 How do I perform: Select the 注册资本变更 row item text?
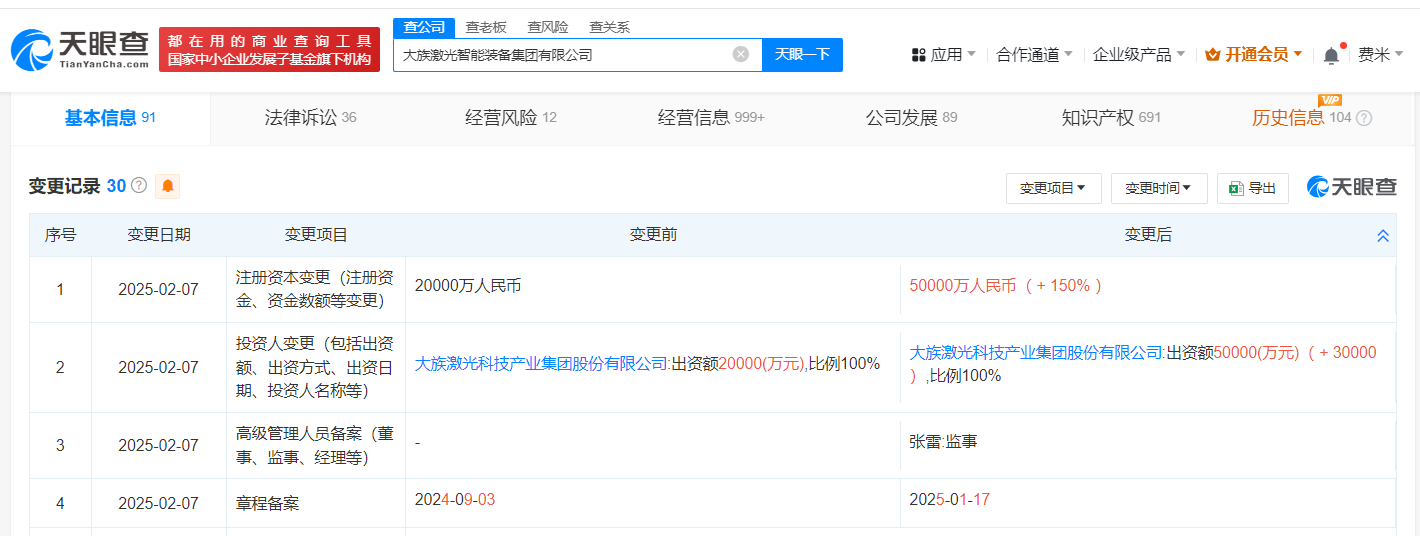315,287
